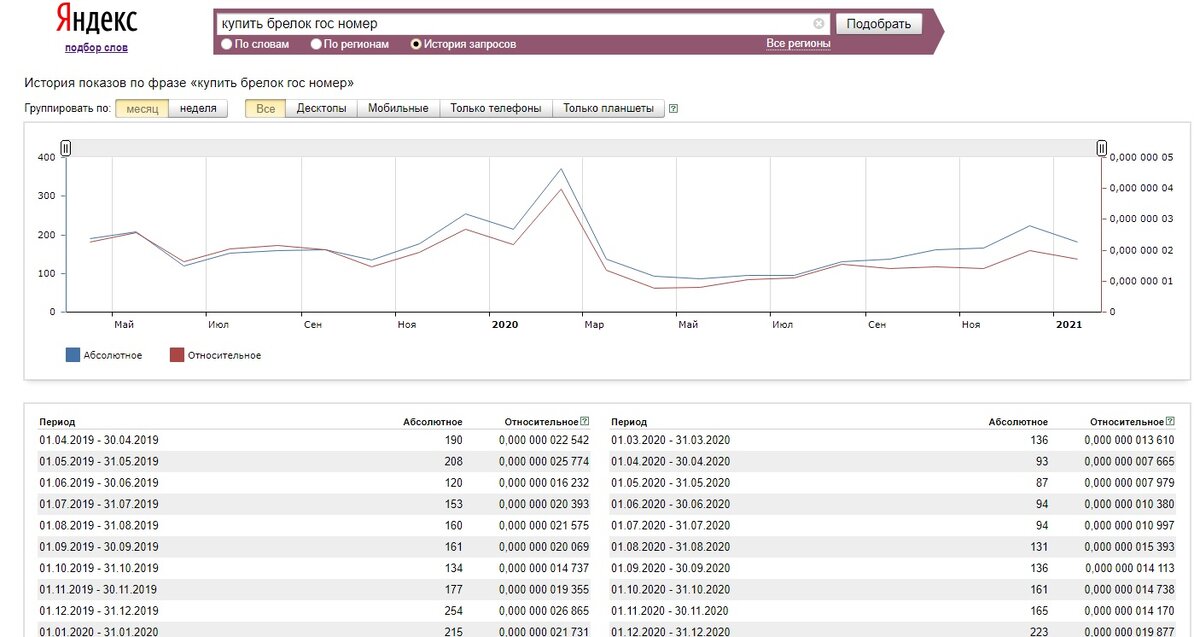
Task: Click the history heading for «купить брелок гос номер»
Action: [x=189, y=83]
